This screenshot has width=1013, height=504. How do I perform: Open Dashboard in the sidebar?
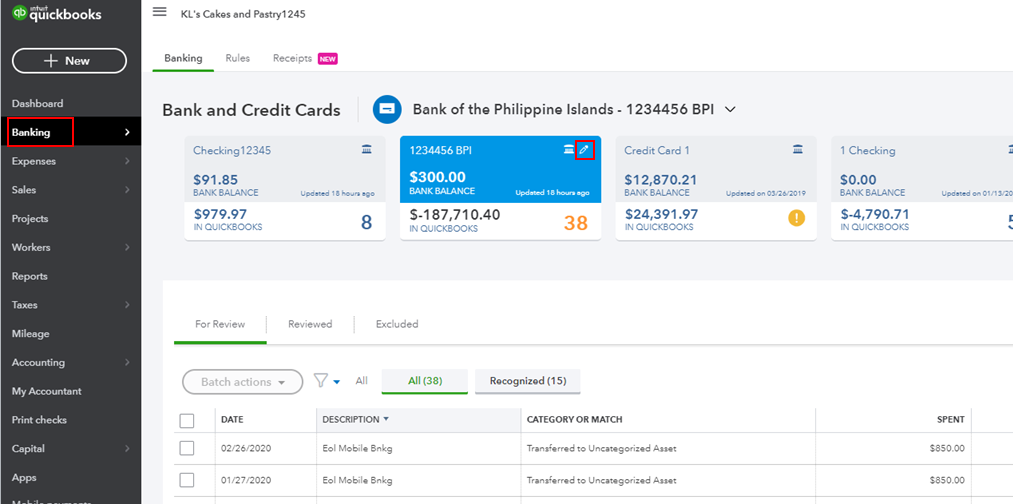[37, 103]
